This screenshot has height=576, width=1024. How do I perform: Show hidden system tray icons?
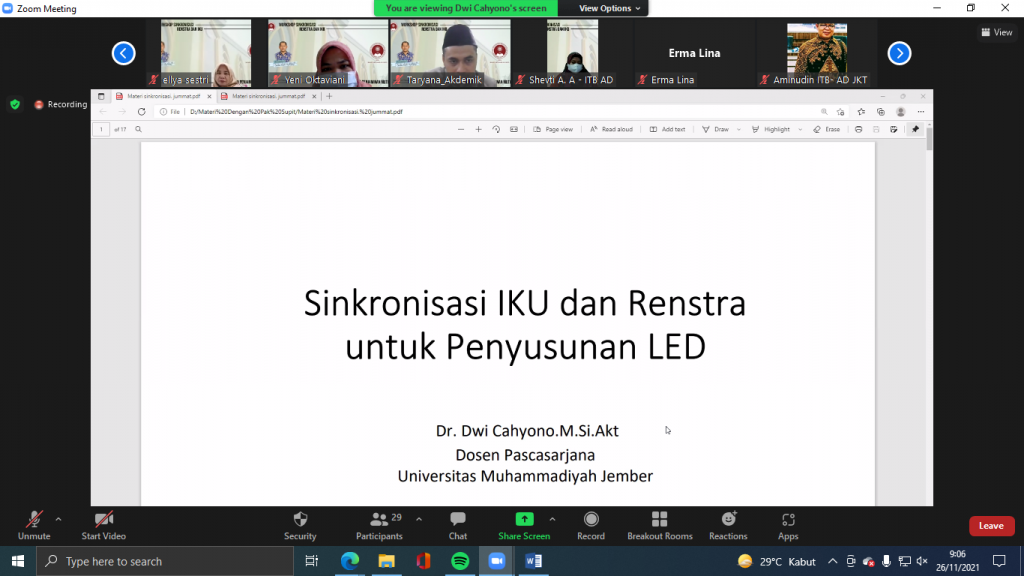coord(832,561)
